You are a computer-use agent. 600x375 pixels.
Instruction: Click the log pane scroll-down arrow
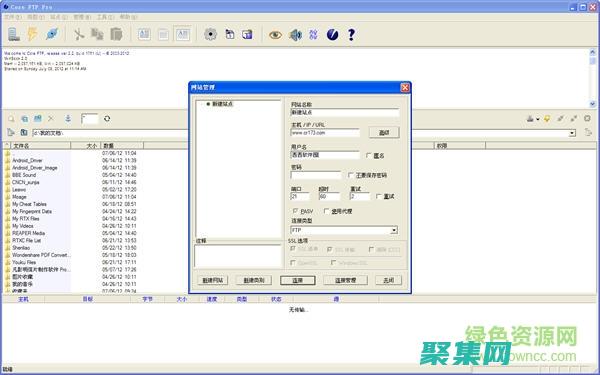592,104
